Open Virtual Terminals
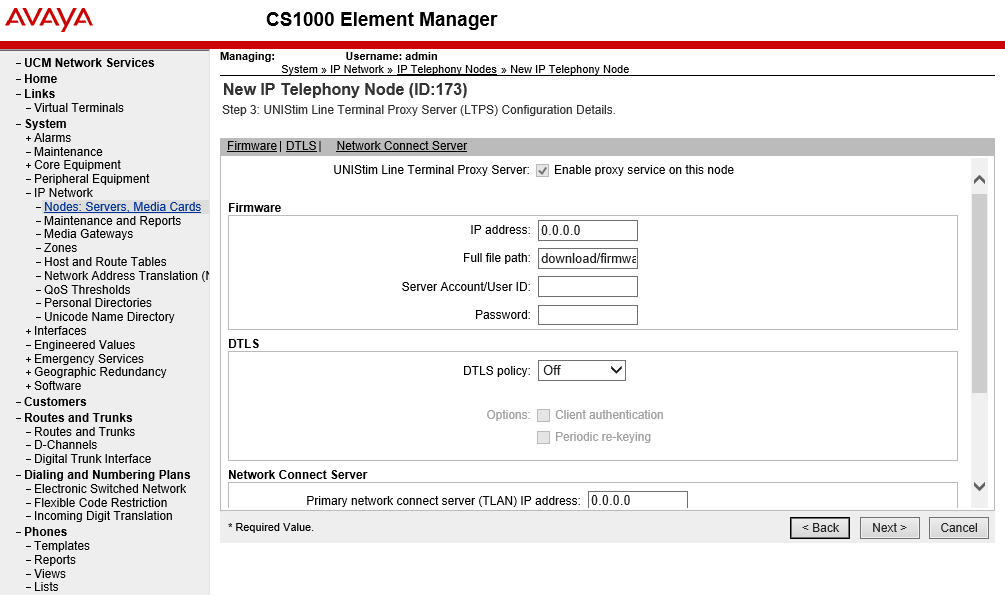The width and height of the screenshot is (1005, 595). (79, 108)
